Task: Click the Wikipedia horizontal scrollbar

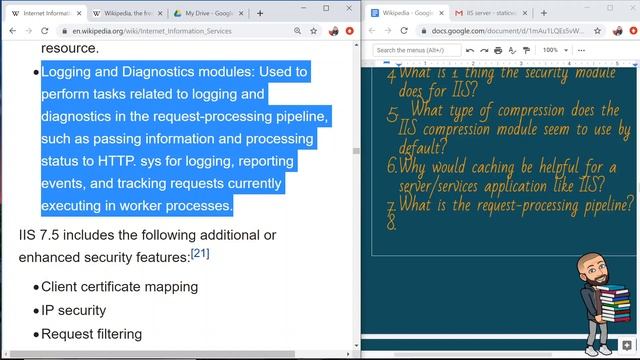Action: pyautogui.click(x=152, y=354)
